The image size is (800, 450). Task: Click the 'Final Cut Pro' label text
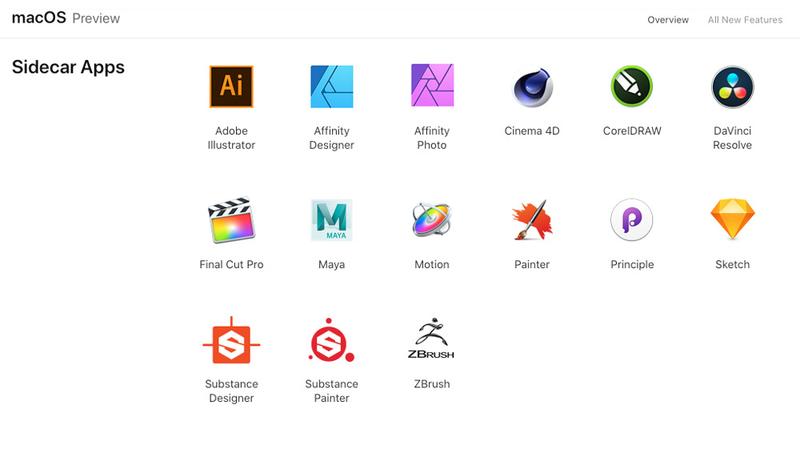(x=231, y=265)
